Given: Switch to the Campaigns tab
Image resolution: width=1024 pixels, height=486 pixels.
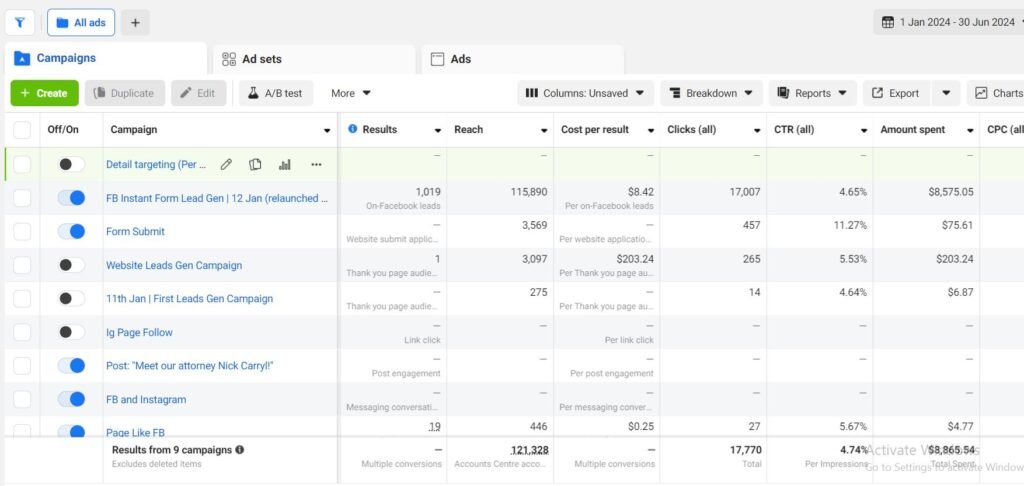Looking at the screenshot, I should (x=106, y=58).
